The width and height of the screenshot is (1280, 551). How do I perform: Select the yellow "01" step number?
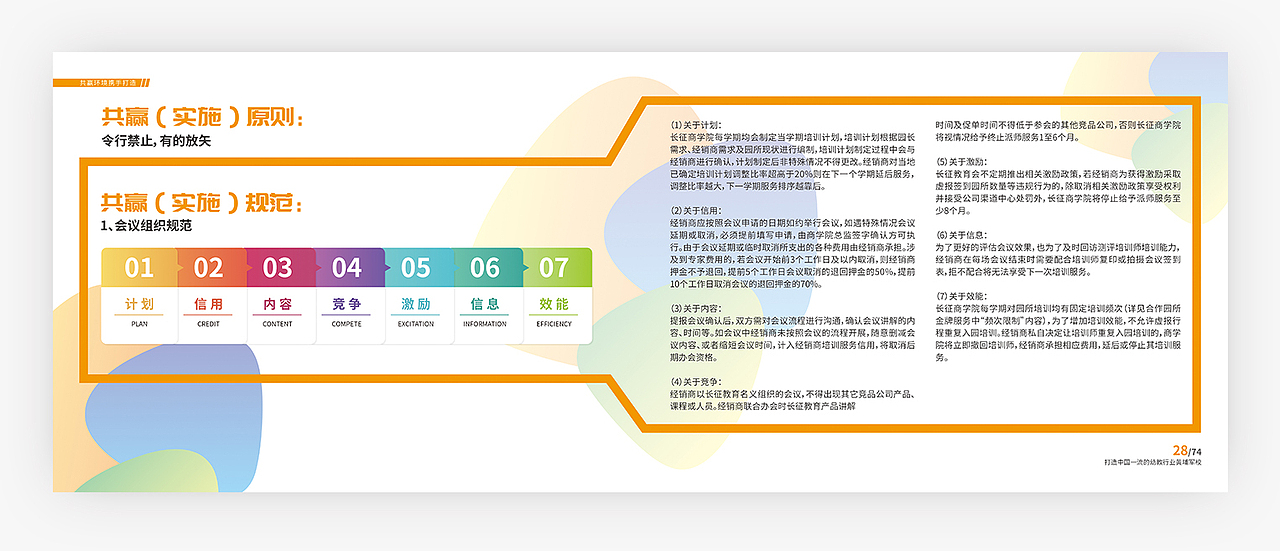point(139,268)
